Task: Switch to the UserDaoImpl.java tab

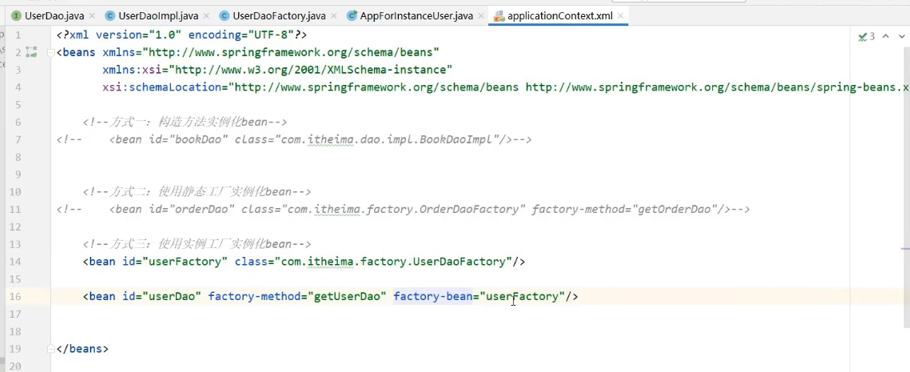Action: [158, 16]
